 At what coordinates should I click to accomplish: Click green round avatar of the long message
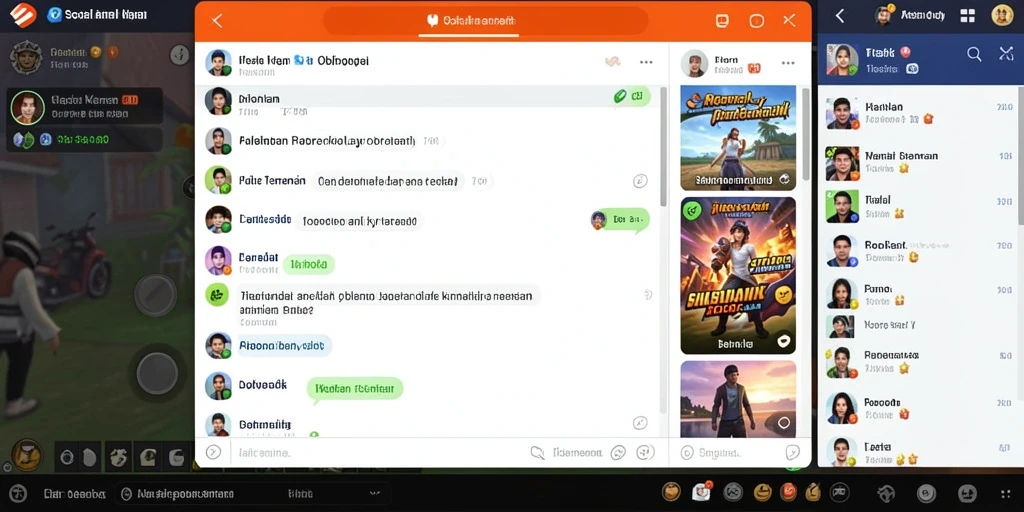pyautogui.click(x=217, y=295)
